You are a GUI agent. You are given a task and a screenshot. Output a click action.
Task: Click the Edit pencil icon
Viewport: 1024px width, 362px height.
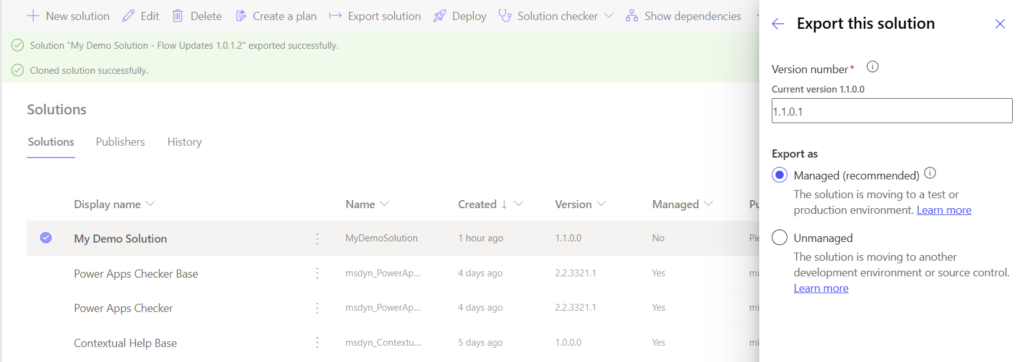(129, 16)
